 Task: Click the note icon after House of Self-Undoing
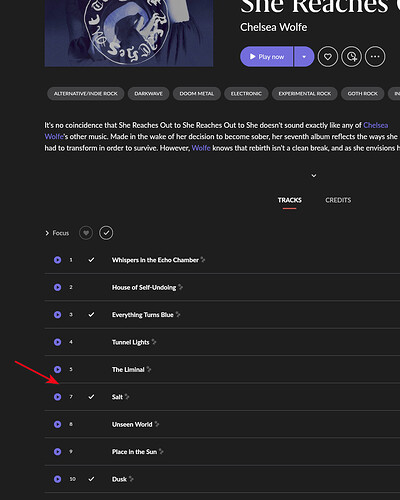pyautogui.click(x=180, y=287)
